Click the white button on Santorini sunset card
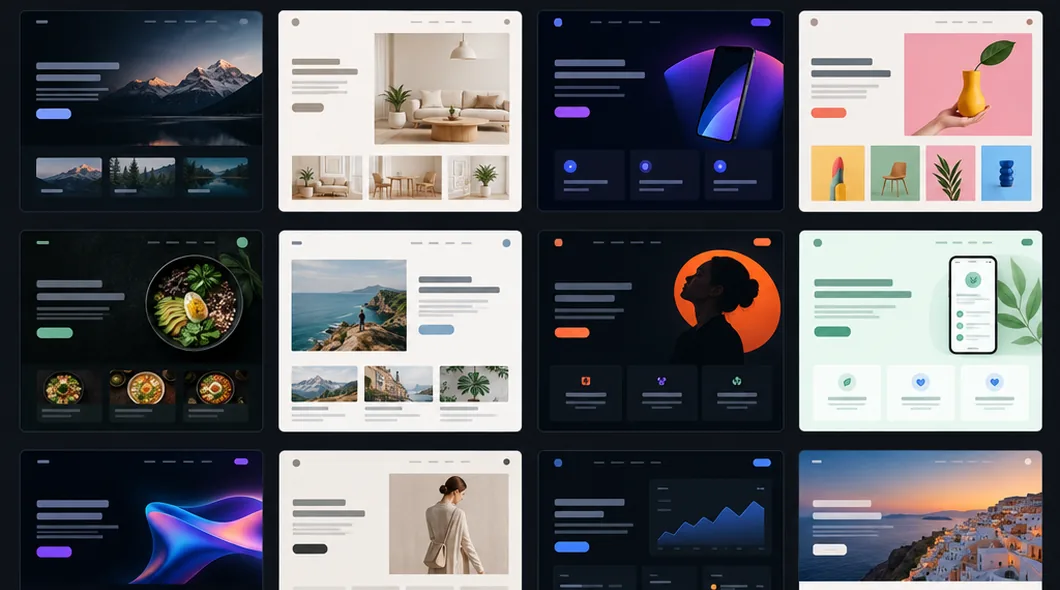The width and height of the screenshot is (1060, 590). [829, 549]
